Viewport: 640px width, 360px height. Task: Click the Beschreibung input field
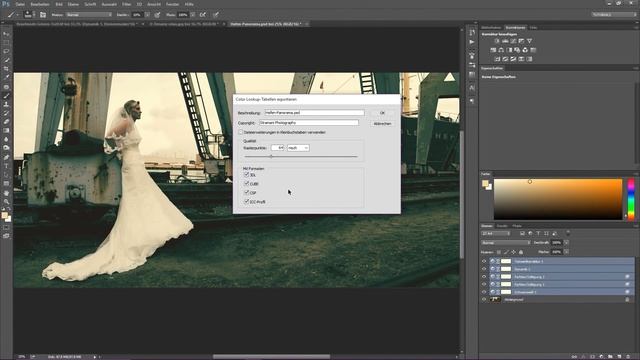click(314, 112)
